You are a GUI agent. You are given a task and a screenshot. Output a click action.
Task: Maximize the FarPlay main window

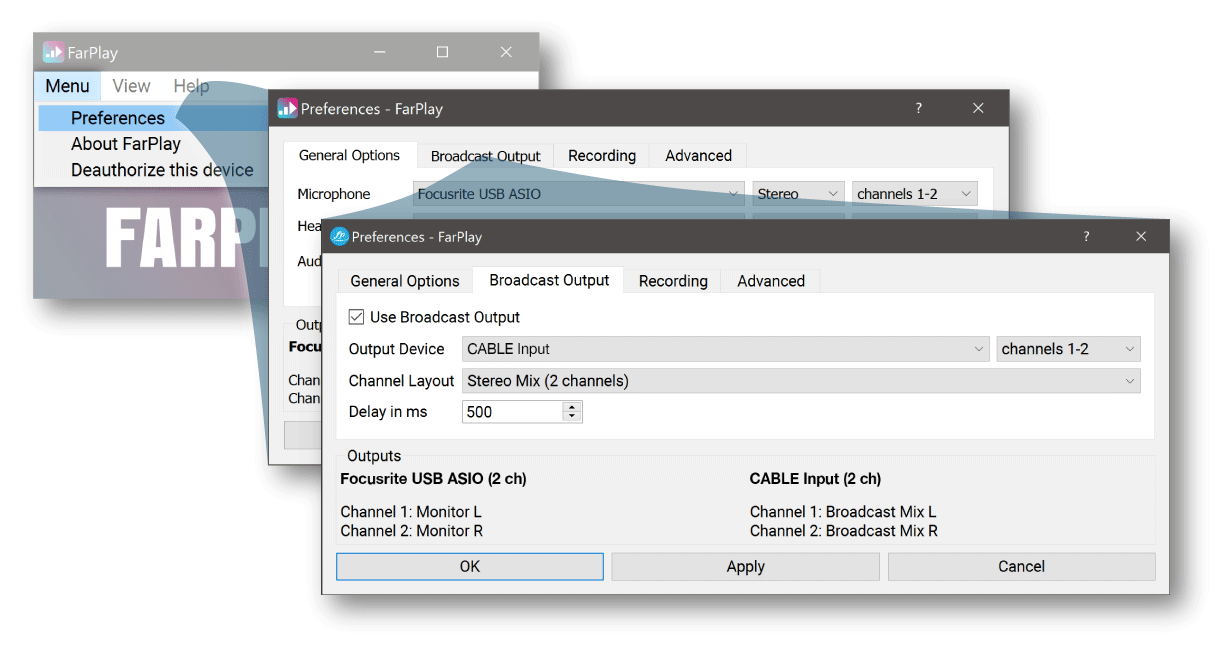(442, 52)
